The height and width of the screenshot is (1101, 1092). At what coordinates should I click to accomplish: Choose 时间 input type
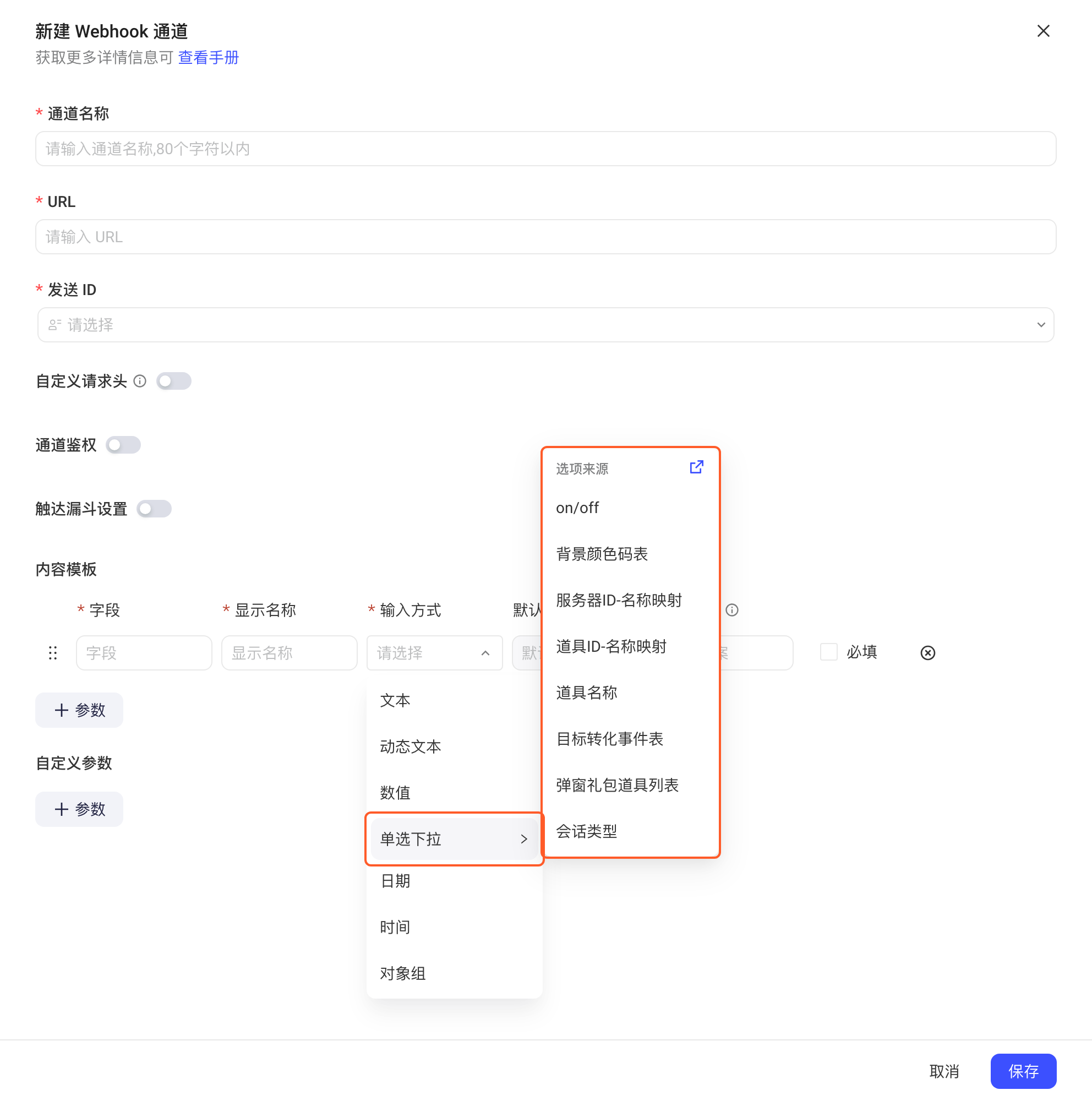[455, 927]
